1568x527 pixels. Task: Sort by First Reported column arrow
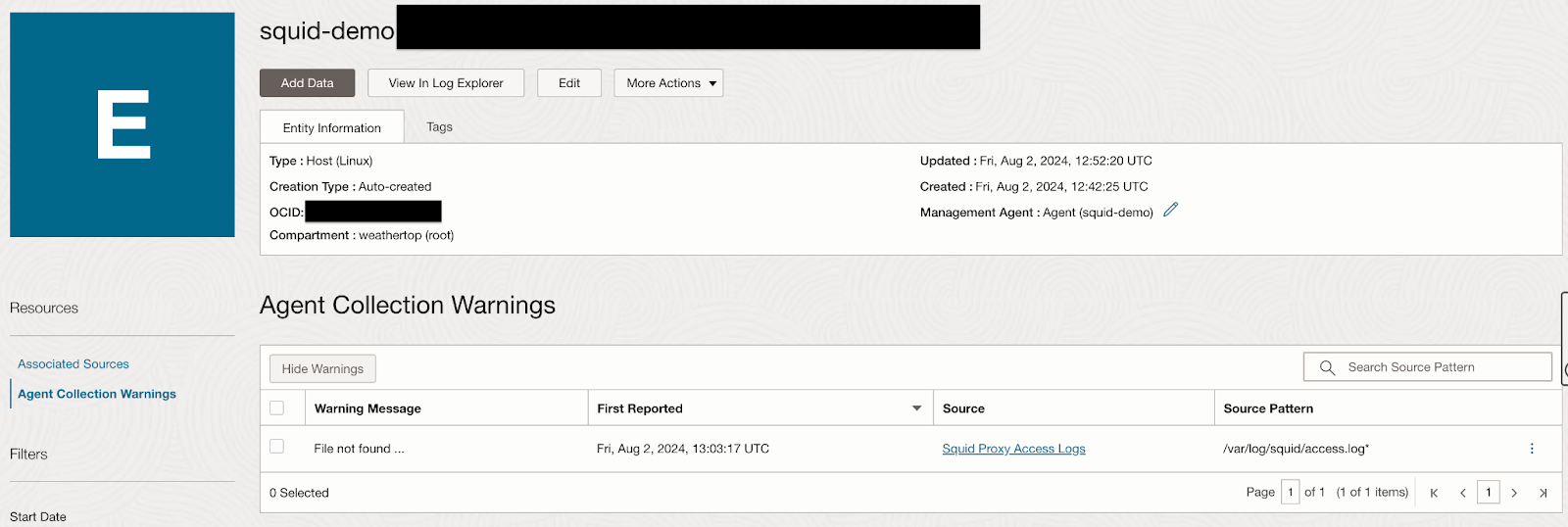[x=916, y=408]
